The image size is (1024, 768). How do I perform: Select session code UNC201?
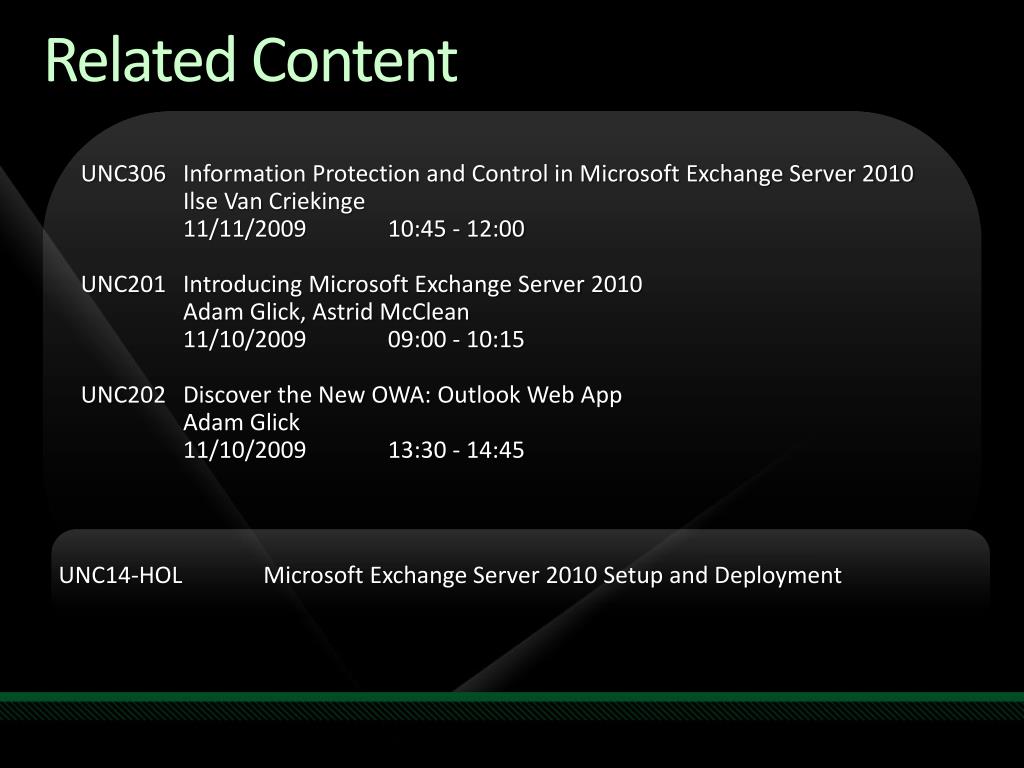click(x=123, y=284)
